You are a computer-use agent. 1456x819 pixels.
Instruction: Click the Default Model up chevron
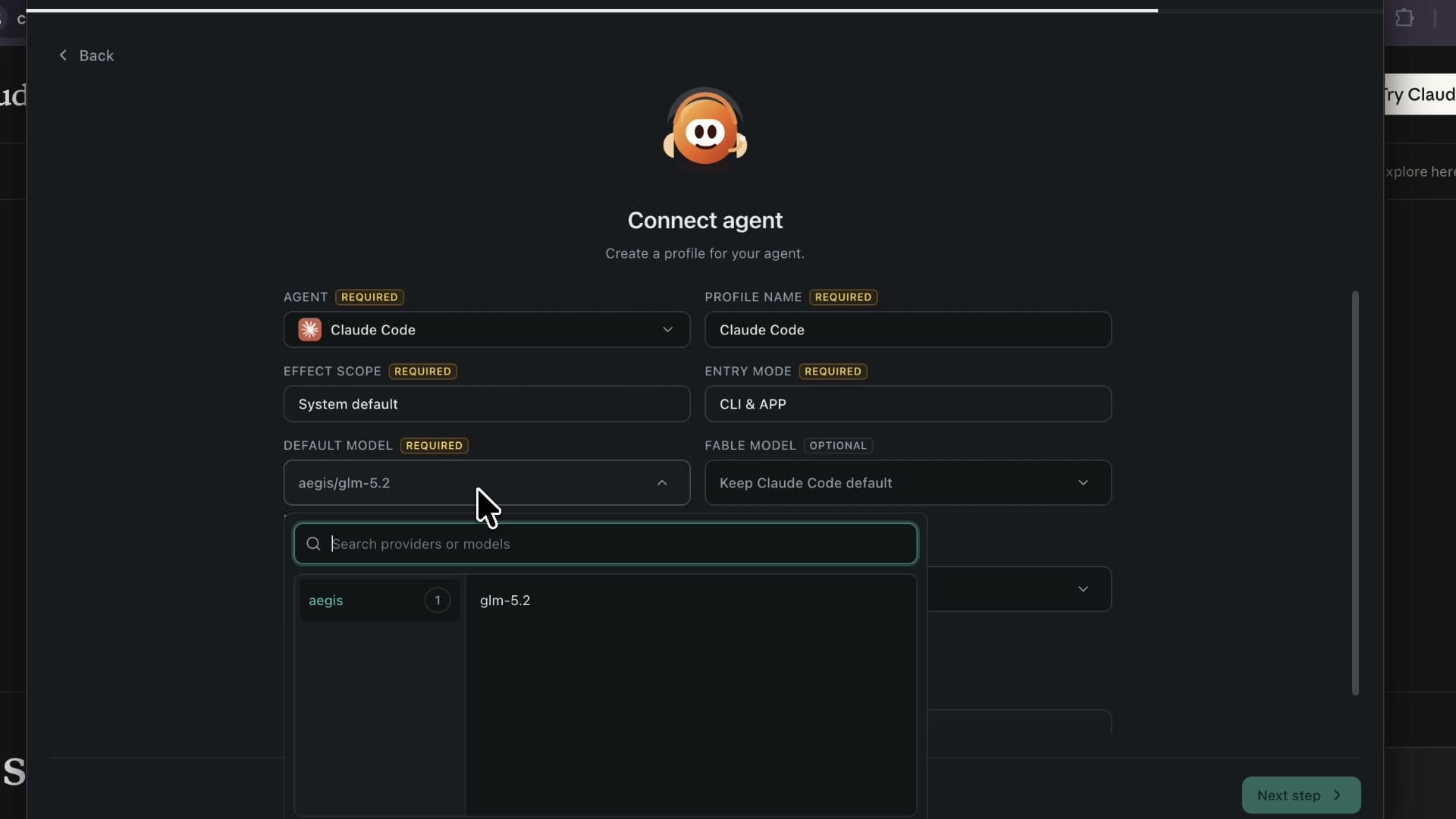pos(662,483)
